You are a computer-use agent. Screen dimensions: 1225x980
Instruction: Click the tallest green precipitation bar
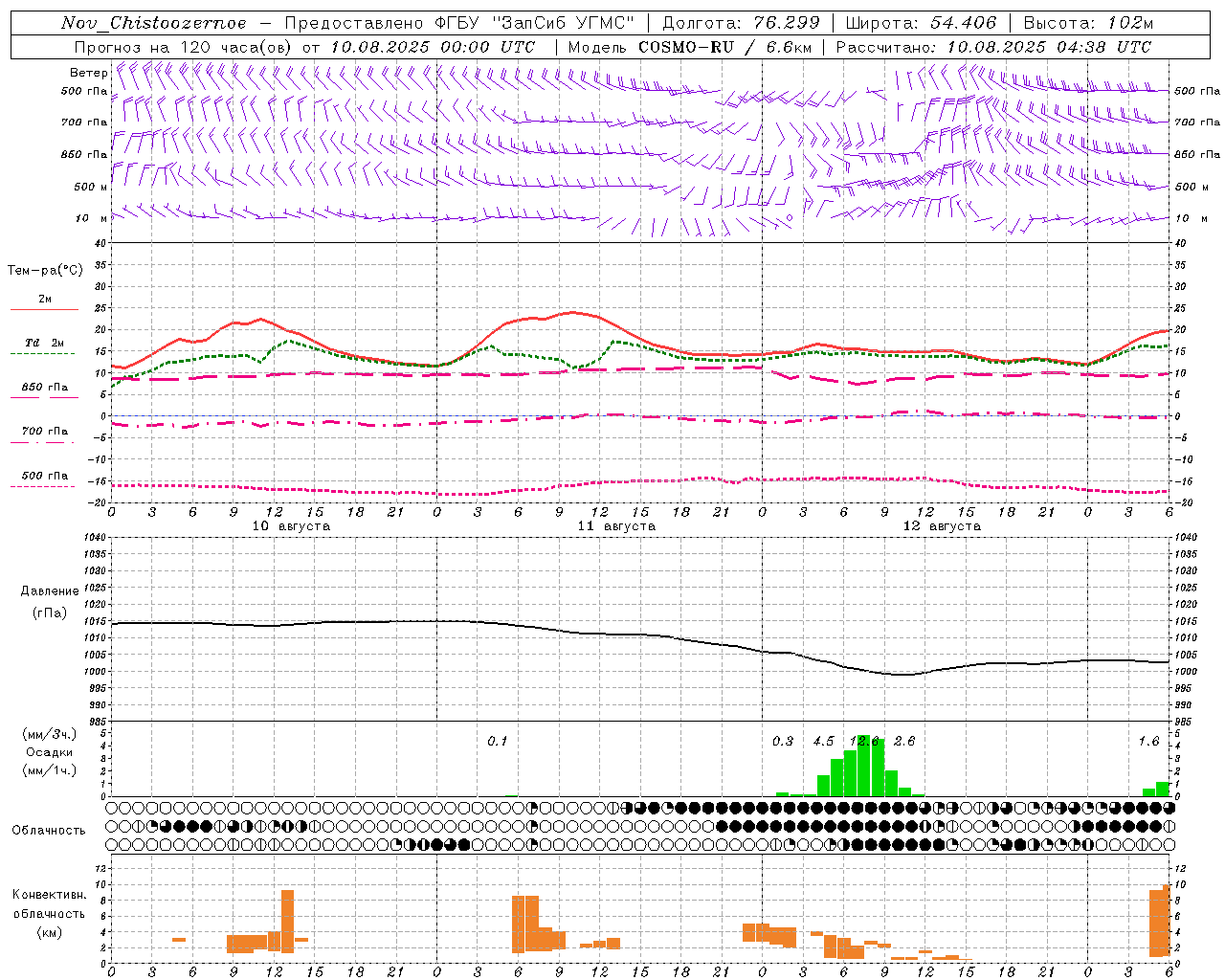tap(864, 766)
